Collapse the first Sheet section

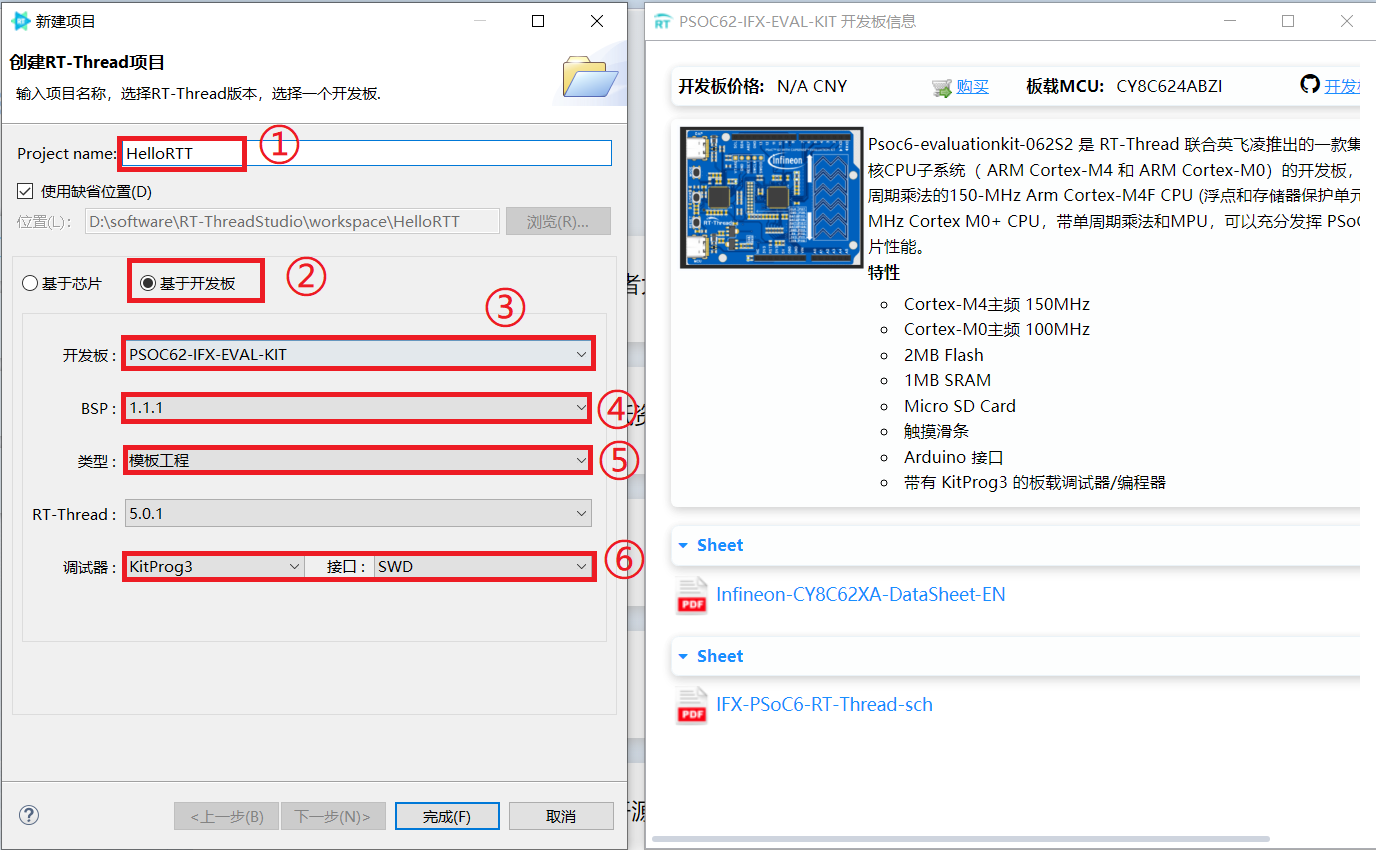point(683,546)
